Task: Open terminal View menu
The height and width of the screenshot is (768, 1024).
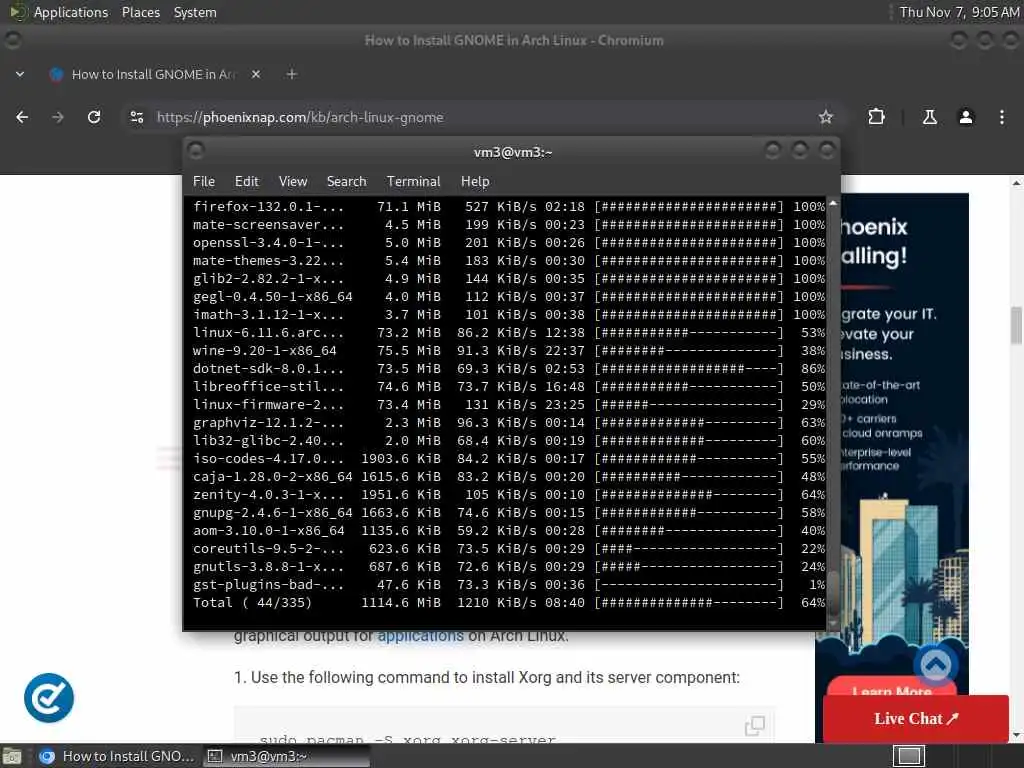Action: 293,182
